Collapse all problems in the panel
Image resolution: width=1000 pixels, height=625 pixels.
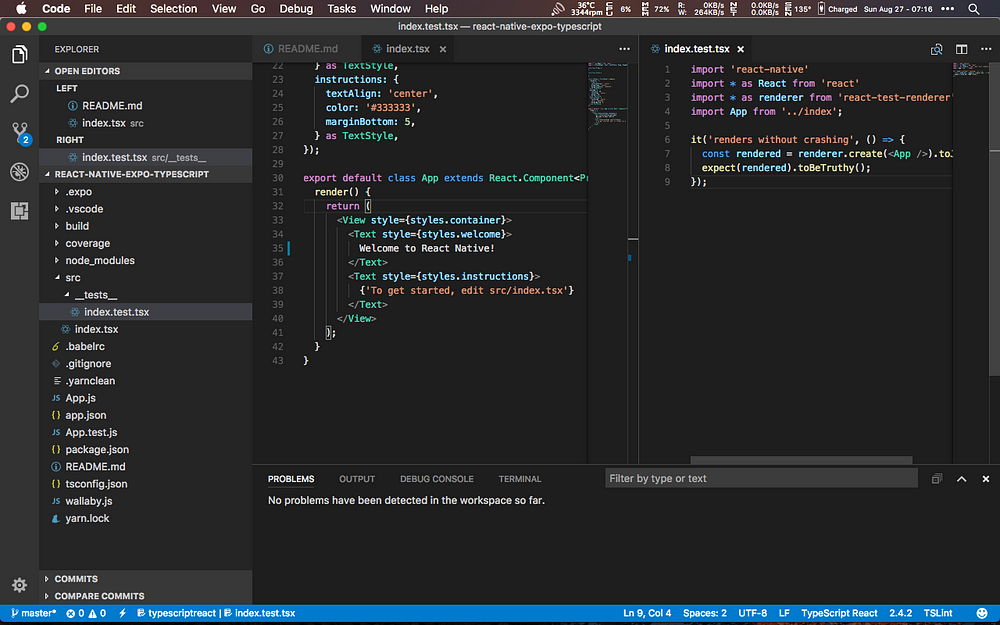coord(937,479)
